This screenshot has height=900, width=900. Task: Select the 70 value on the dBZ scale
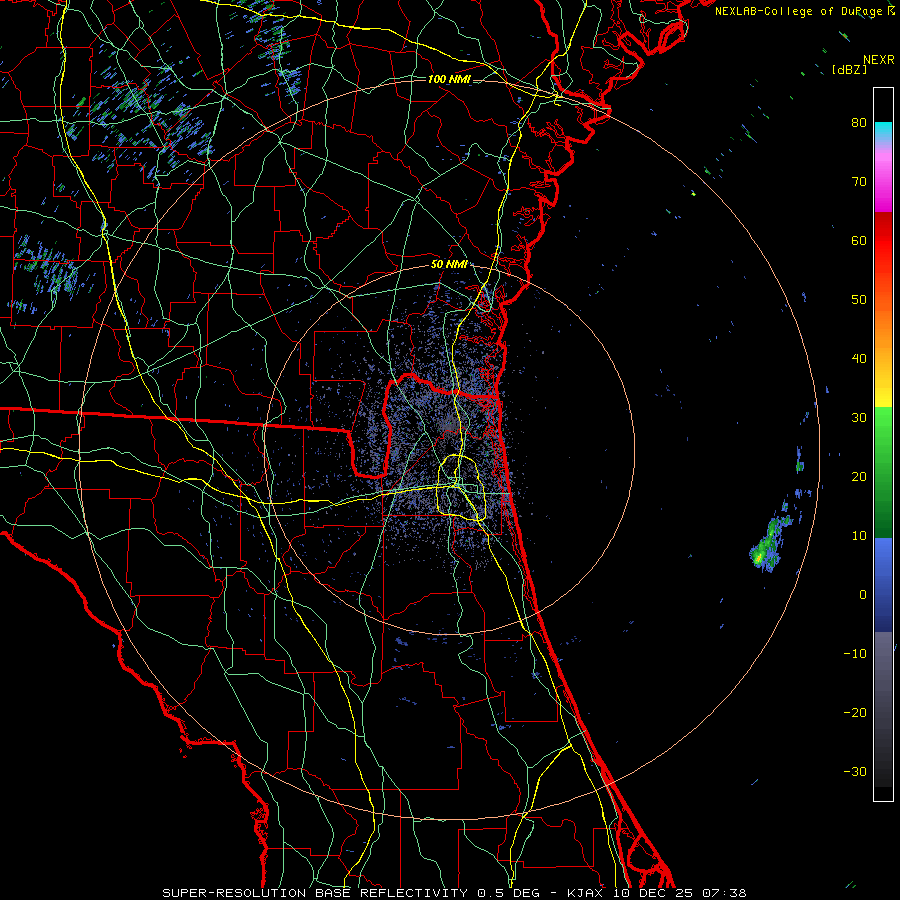click(x=859, y=181)
